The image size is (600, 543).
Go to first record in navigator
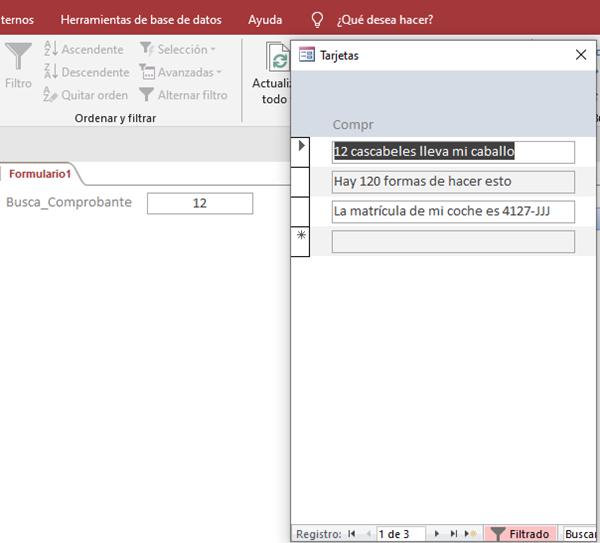352,533
